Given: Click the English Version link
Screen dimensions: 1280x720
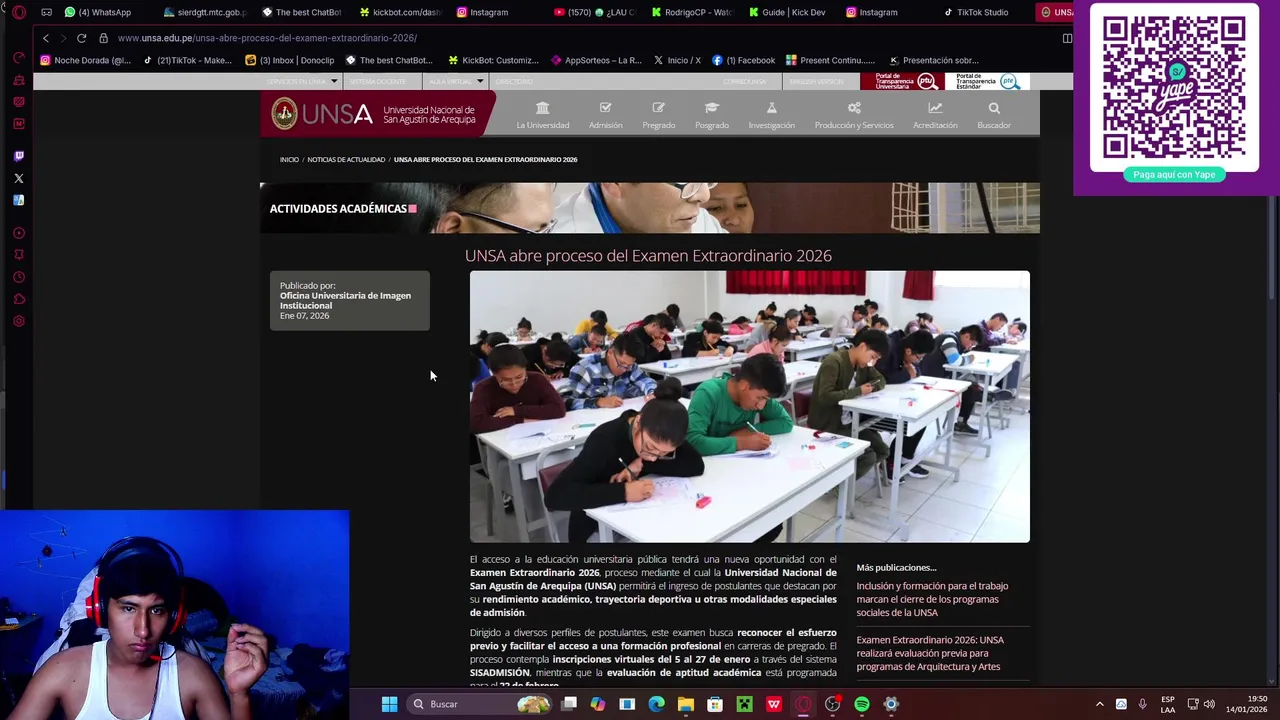Looking at the screenshot, I should tap(816, 81).
